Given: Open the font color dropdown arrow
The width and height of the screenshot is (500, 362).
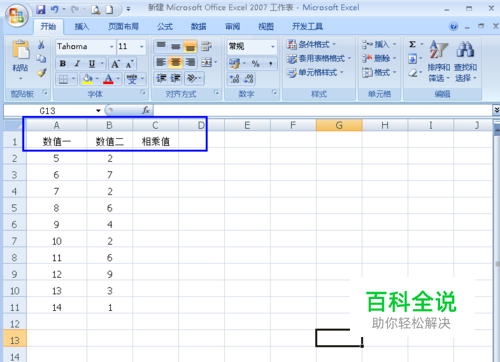Looking at the screenshot, I should point(118,79).
